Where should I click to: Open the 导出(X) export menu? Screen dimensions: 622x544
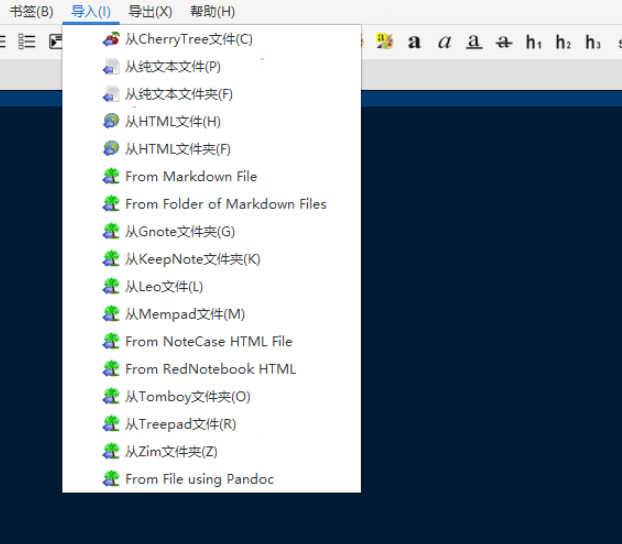pyautogui.click(x=150, y=12)
